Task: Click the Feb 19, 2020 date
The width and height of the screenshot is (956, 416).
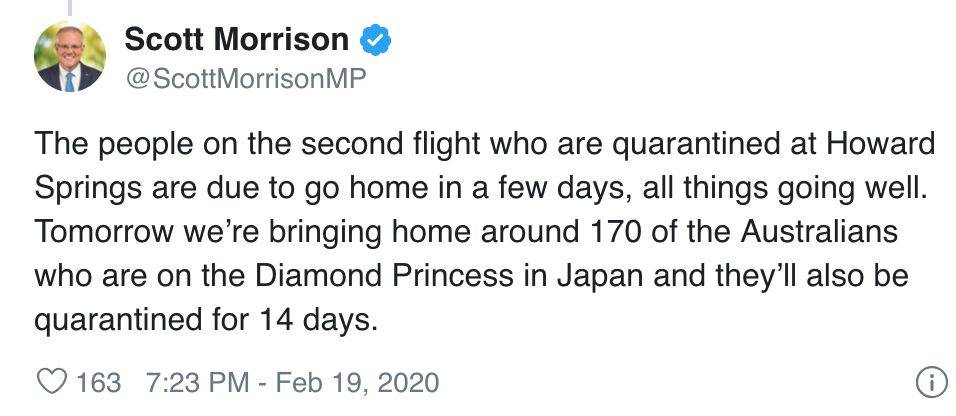Action: (x=358, y=383)
